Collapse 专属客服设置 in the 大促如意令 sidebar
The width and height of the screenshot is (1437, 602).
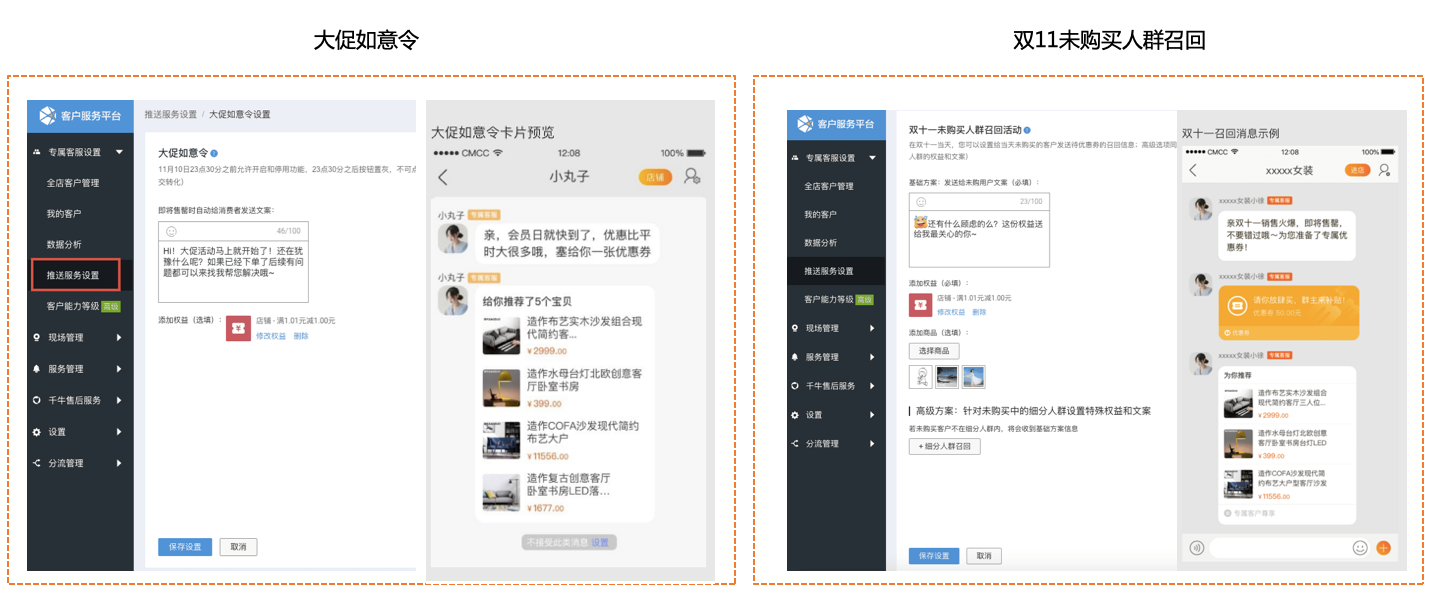click(120, 152)
